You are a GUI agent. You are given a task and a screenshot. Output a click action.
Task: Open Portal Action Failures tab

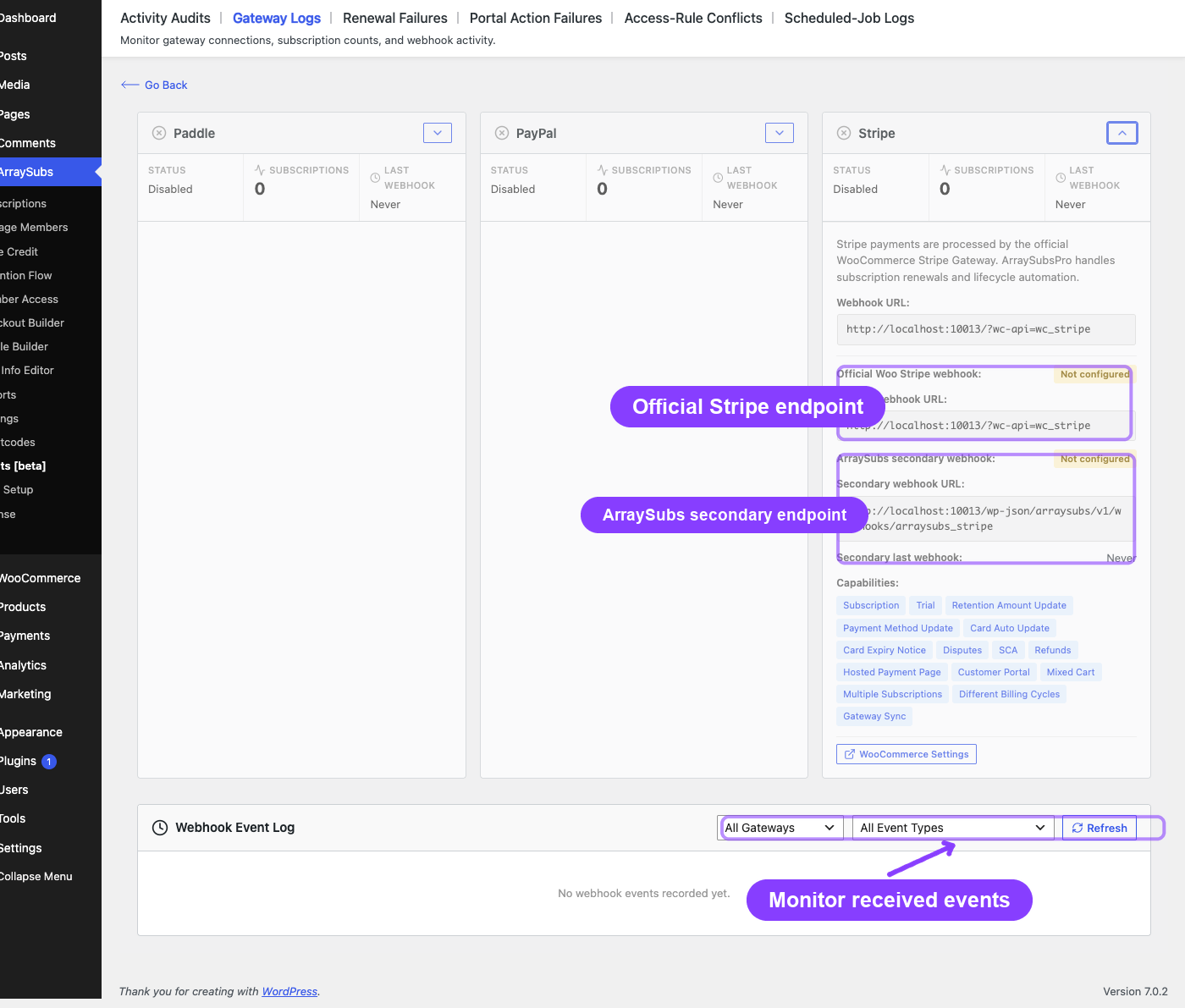(536, 18)
